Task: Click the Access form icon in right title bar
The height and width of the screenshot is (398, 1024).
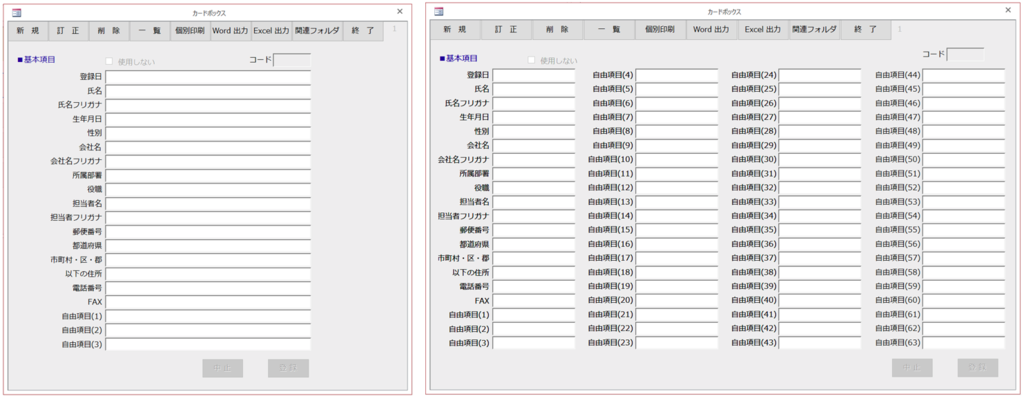Action: point(439,11)
